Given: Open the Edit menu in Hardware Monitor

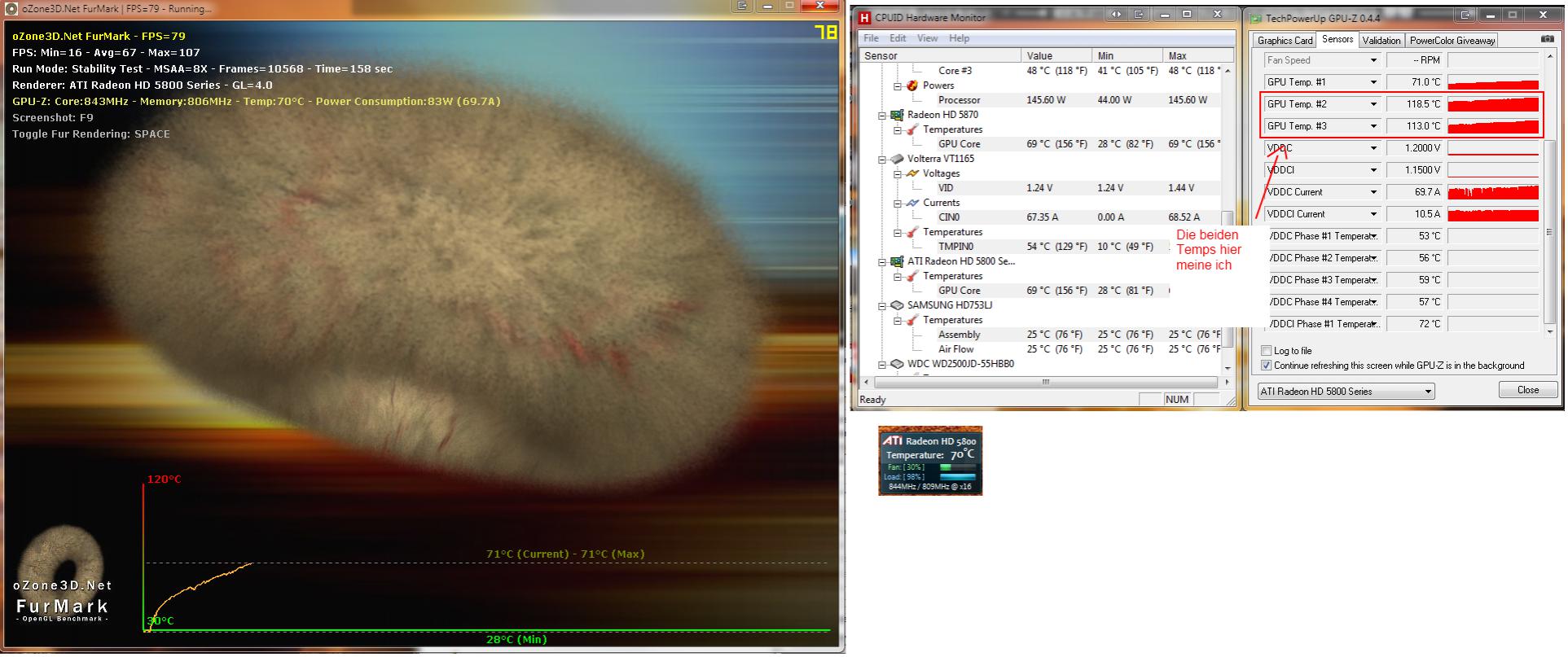Looking at the screenshot, I should point(898,38).
